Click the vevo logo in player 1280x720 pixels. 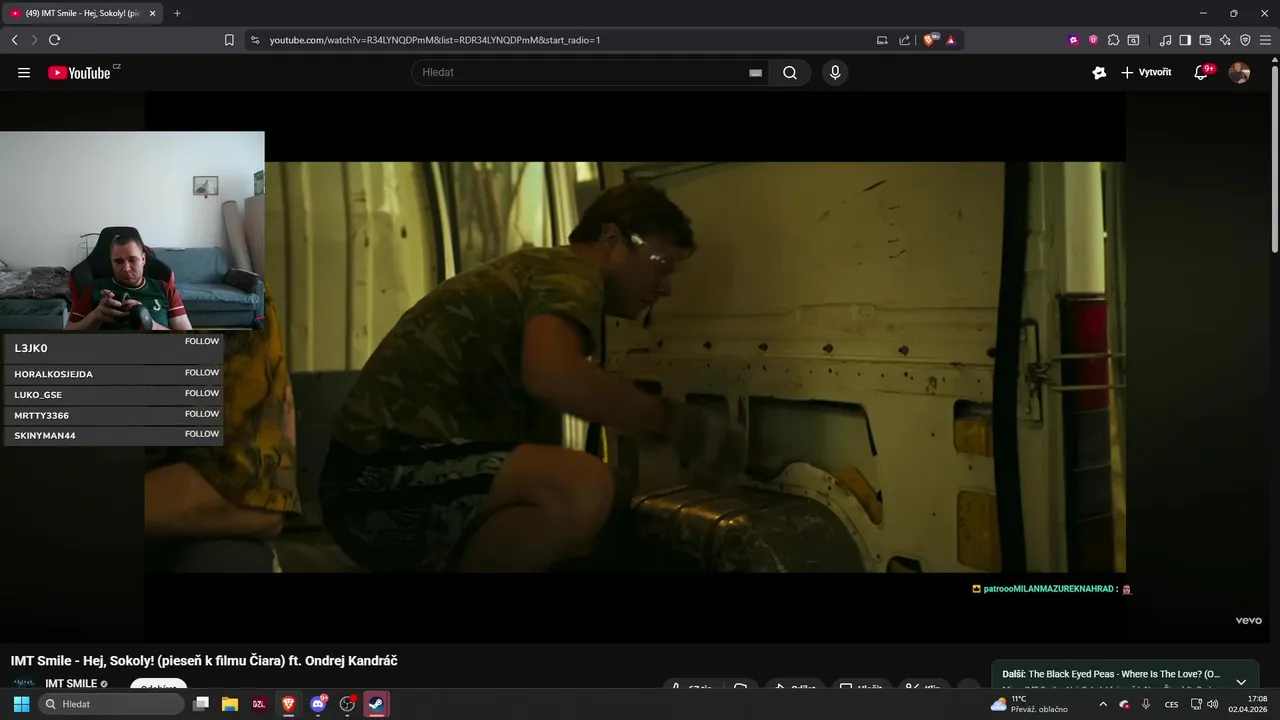(x=1248, y=620)
